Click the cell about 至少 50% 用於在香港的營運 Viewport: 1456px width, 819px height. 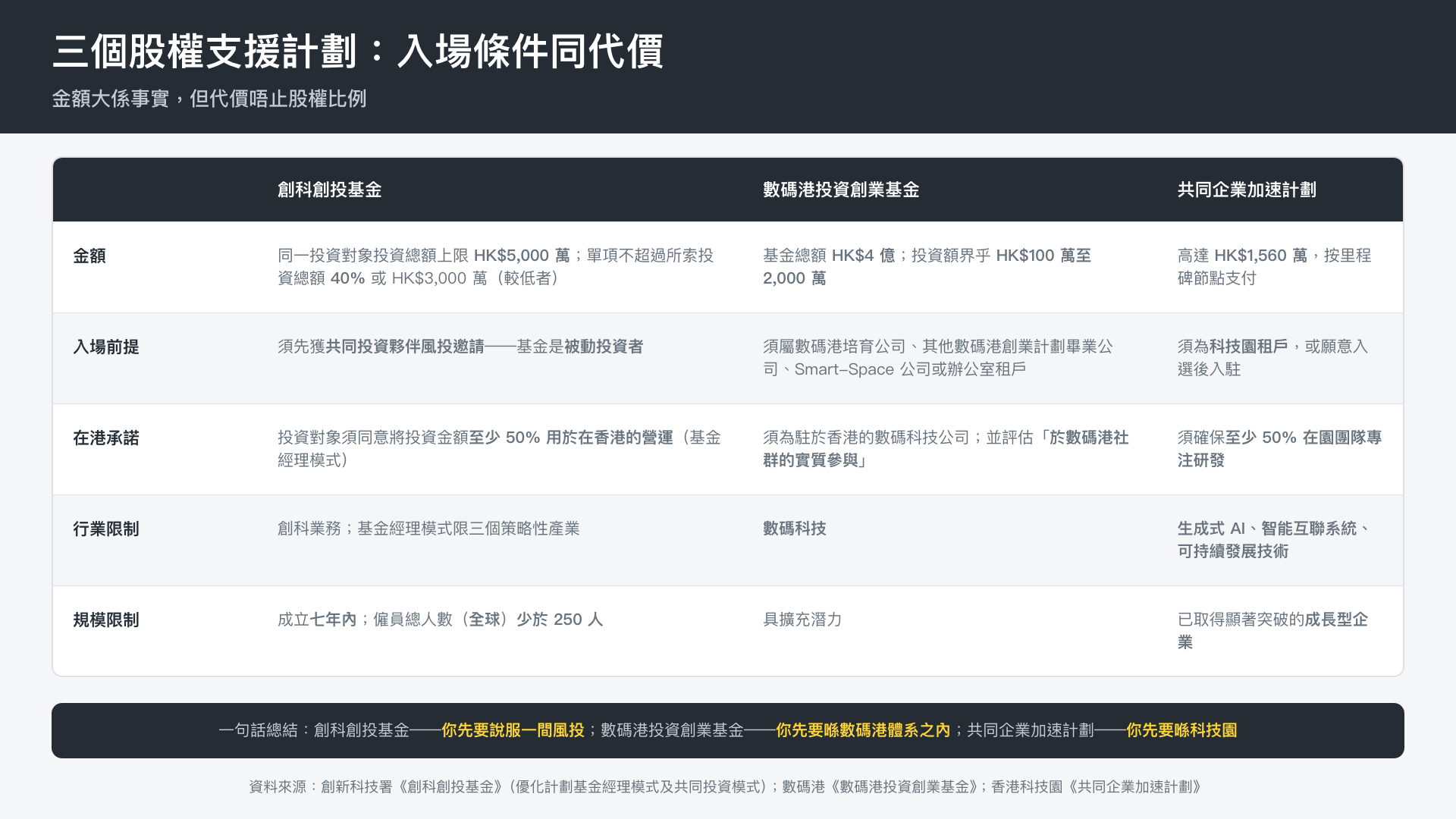click(x=499, y=449)
